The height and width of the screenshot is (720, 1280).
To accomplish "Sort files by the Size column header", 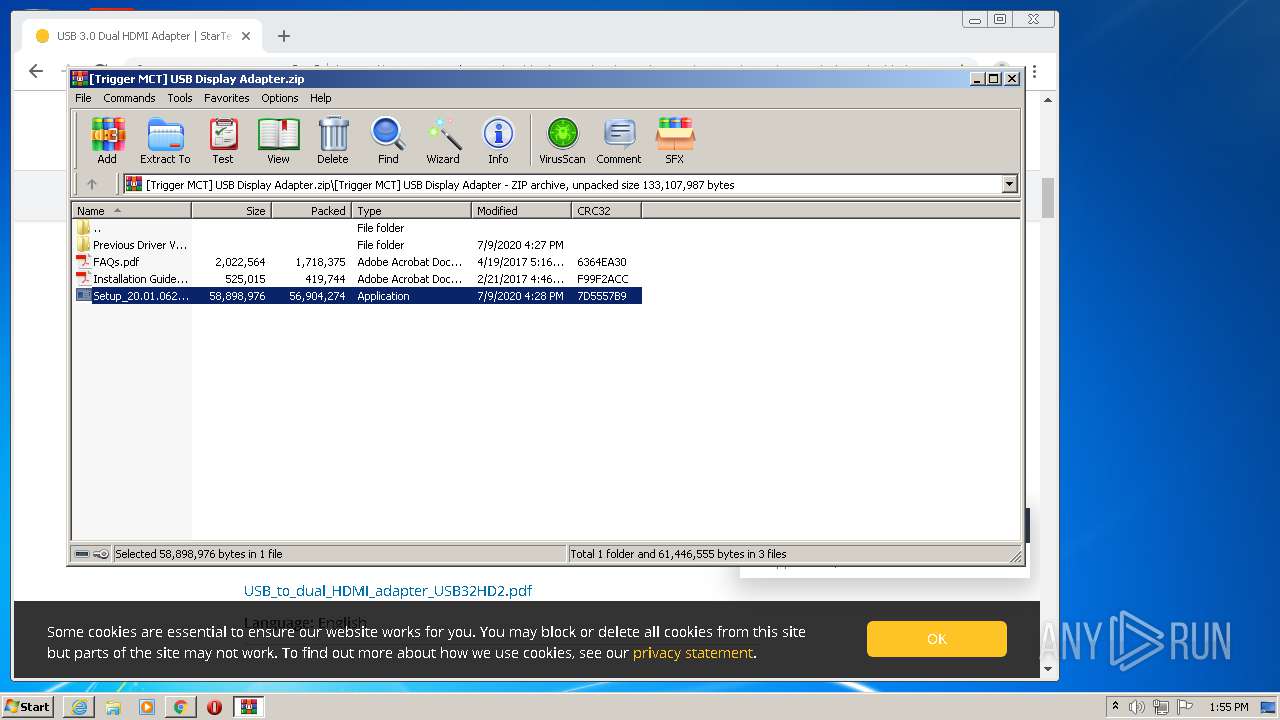I will (232, 211).
